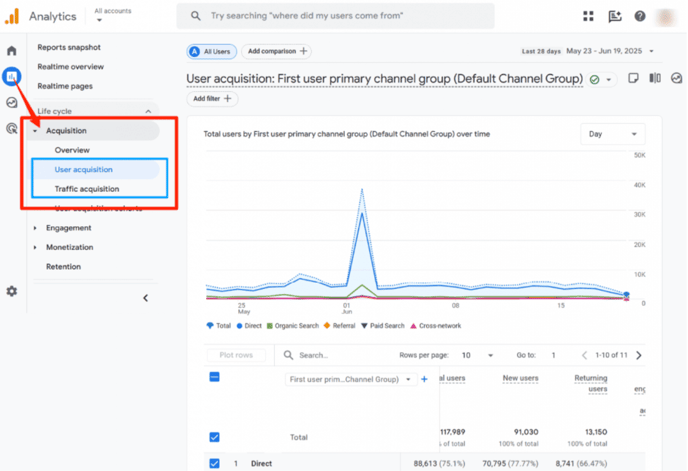Click the Direct legend marker

point(239,326)
